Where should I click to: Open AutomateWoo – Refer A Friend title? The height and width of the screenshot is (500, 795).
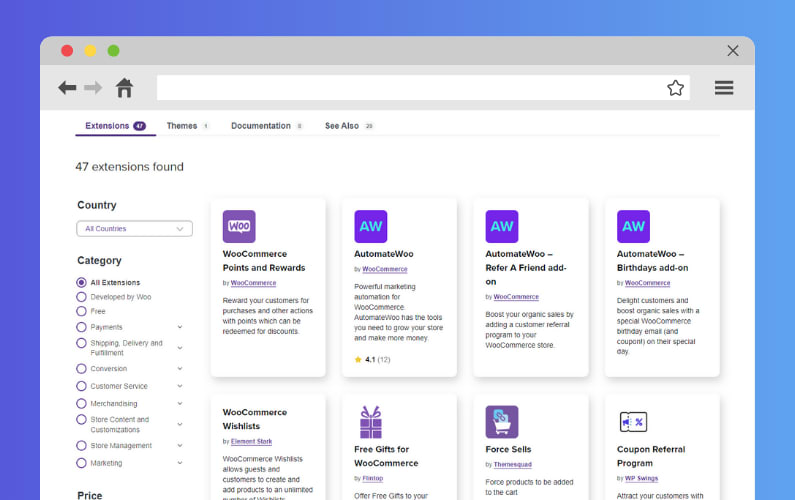click(x=526, y=268)
